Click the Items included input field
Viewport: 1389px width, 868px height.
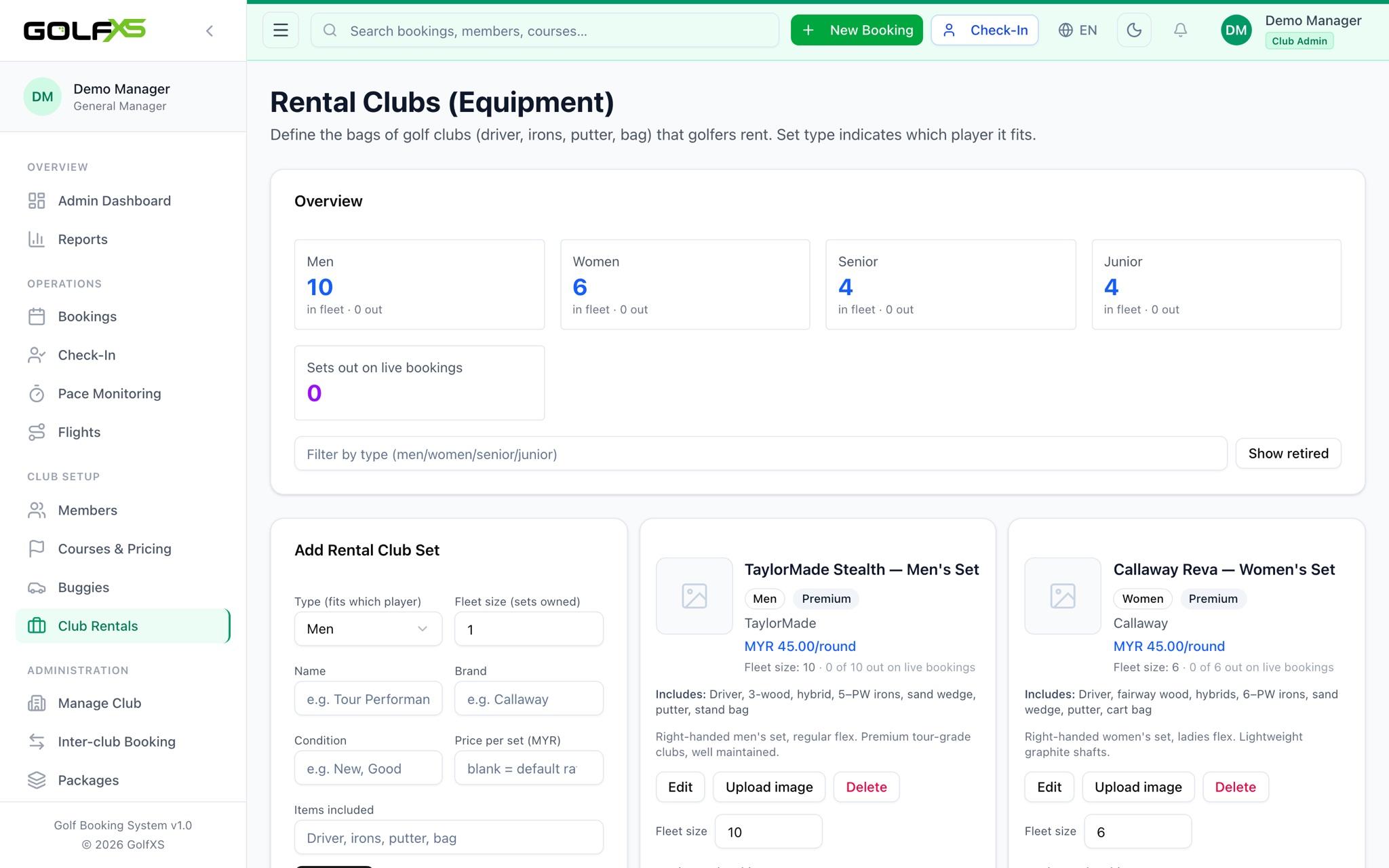[x=449, y=837]
